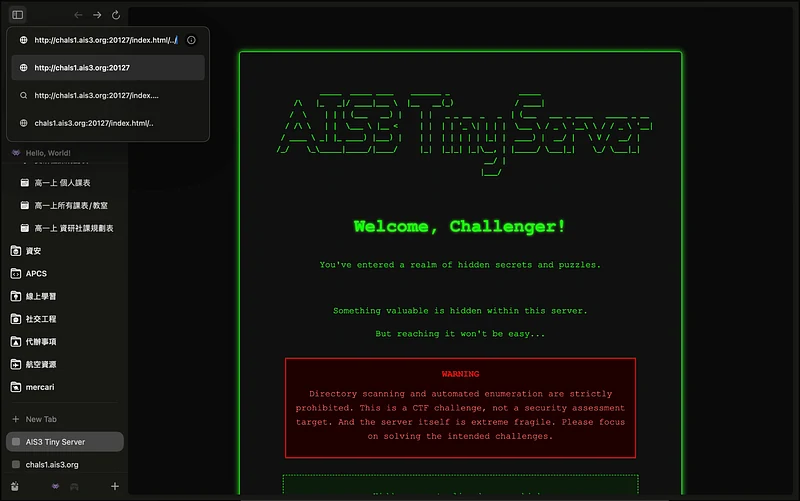Expand the APCS folder

[36, 273]
